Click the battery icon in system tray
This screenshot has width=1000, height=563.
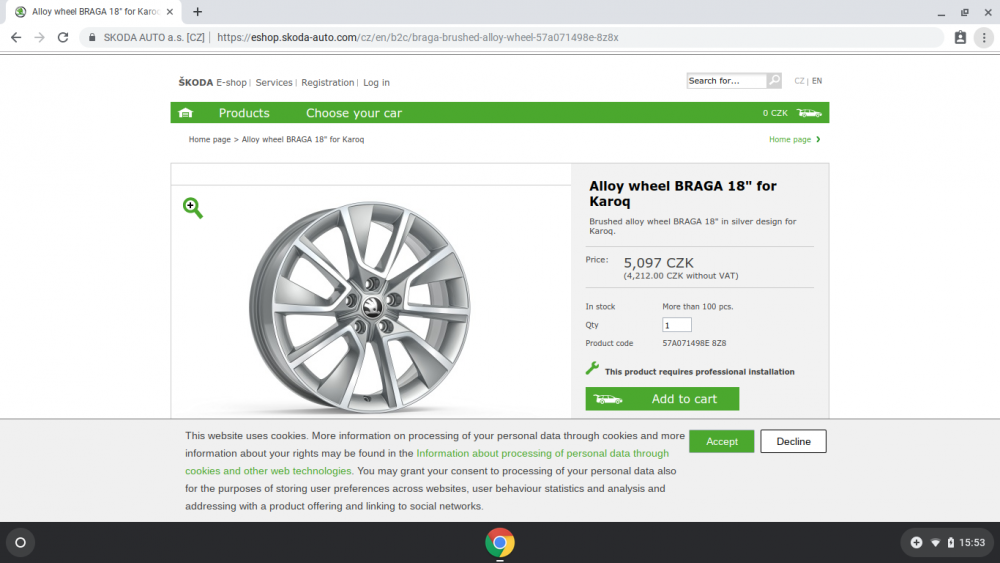point(950,543)
